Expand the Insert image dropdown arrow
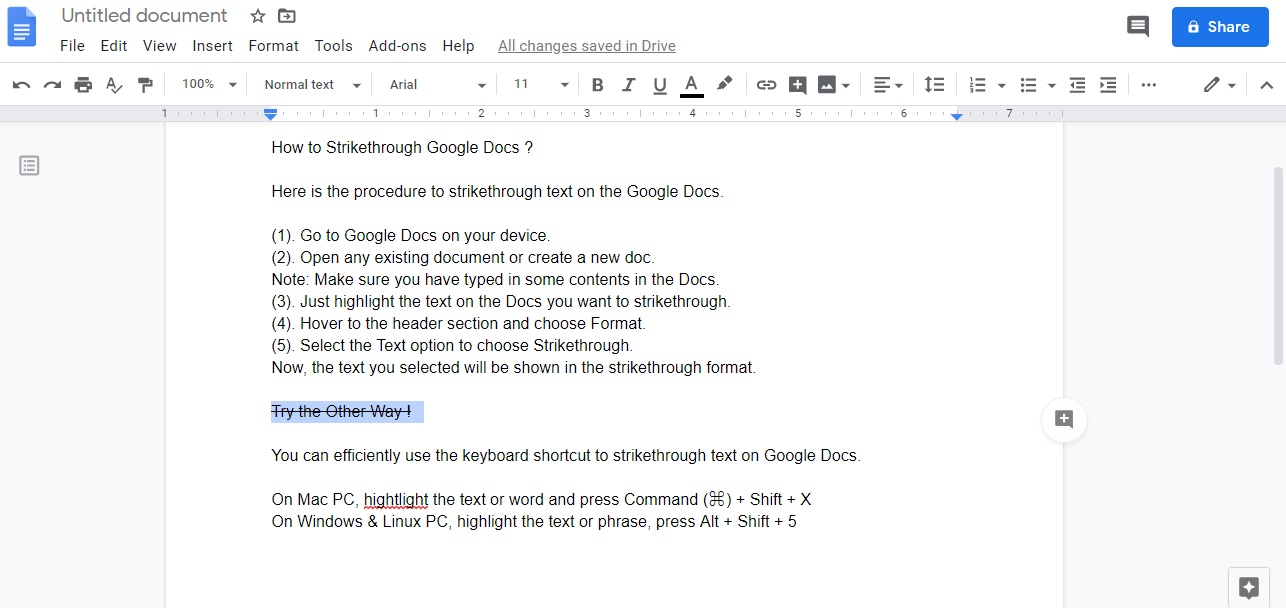This screenshot has height=608, width=1286. click(x=846, y=86)
